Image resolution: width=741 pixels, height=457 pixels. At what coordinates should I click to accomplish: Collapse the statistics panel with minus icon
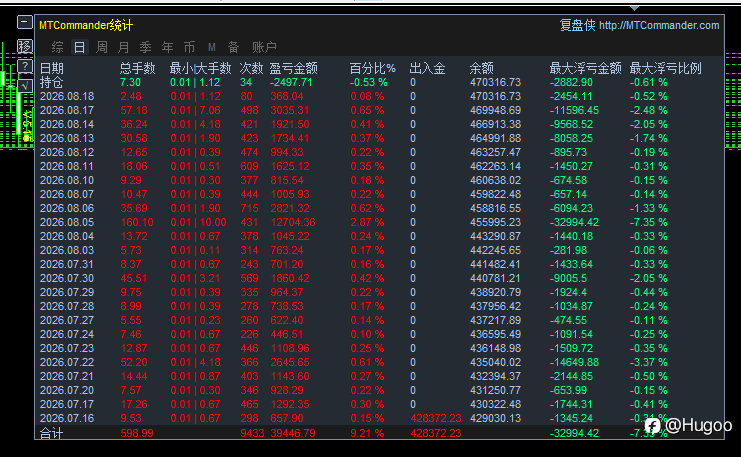click(x=25, y=22)
